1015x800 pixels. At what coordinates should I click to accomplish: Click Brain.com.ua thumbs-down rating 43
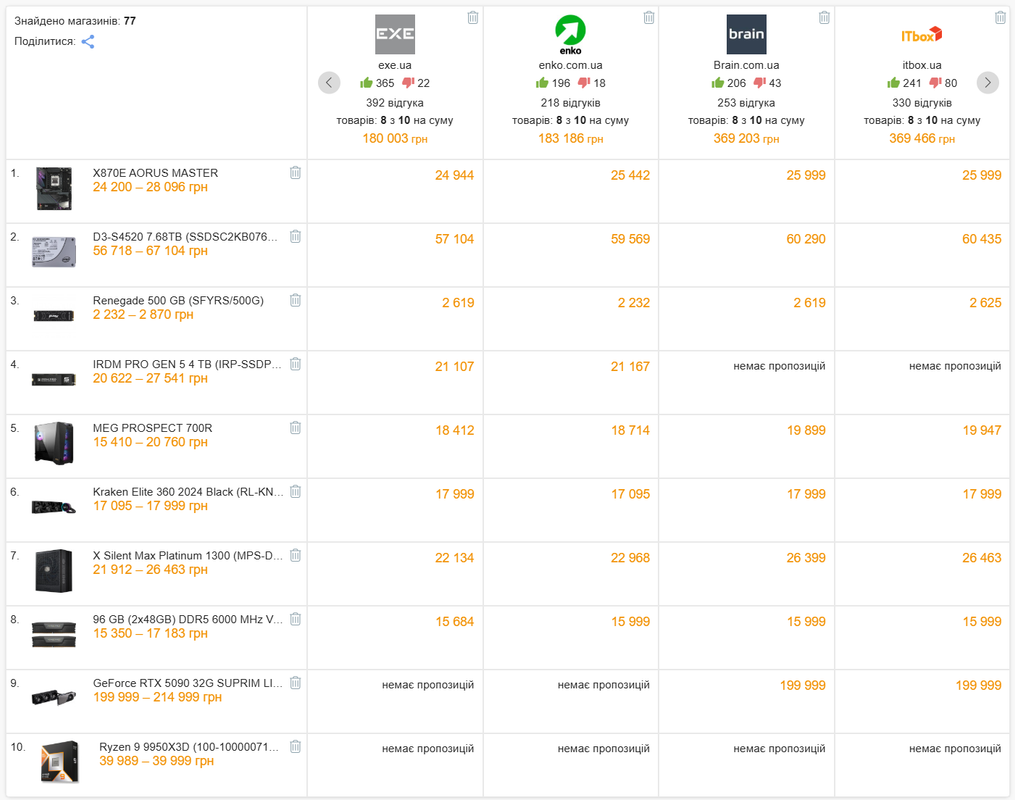tap(768, 83)
